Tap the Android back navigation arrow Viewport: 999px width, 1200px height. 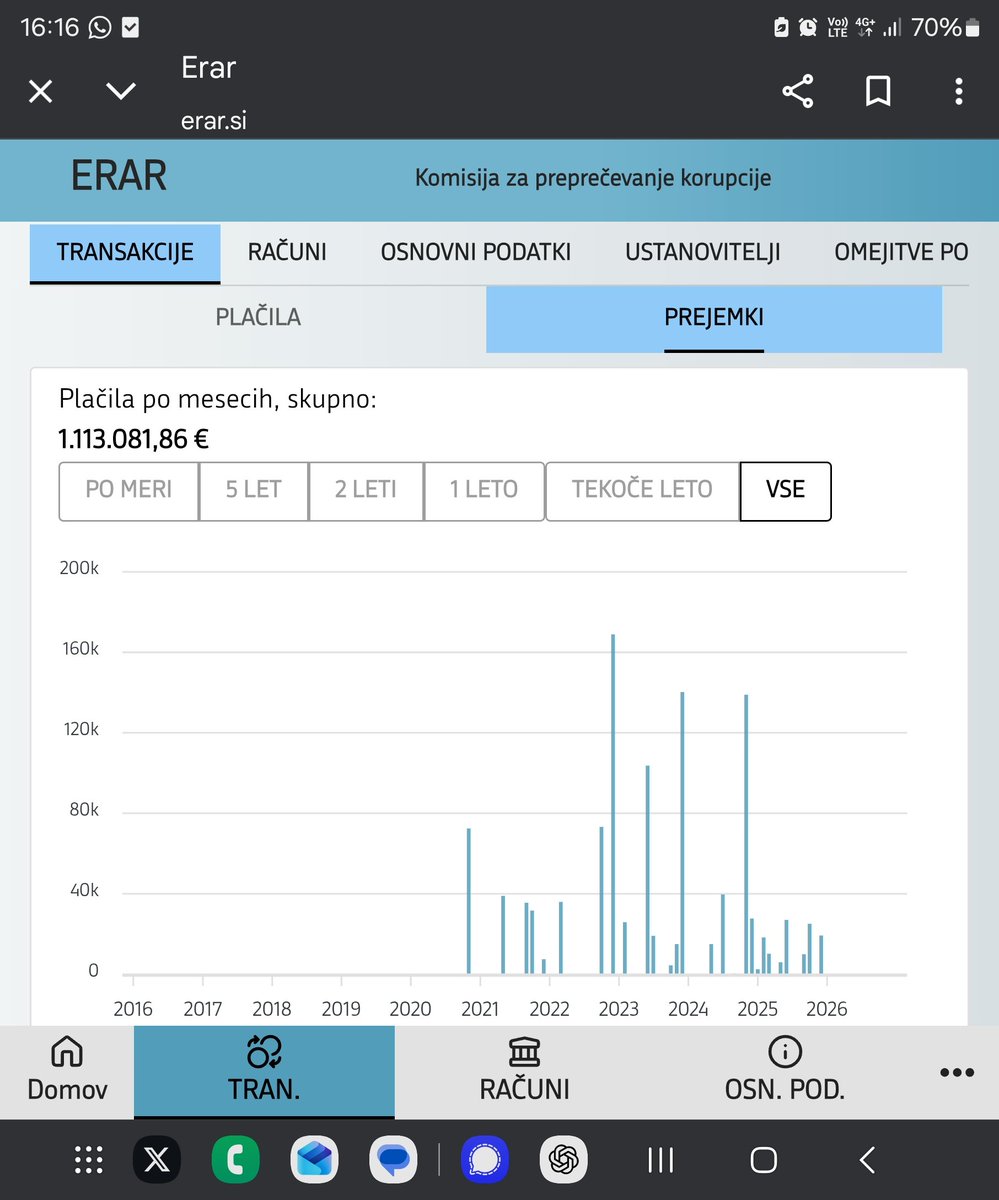point(867,1160)
